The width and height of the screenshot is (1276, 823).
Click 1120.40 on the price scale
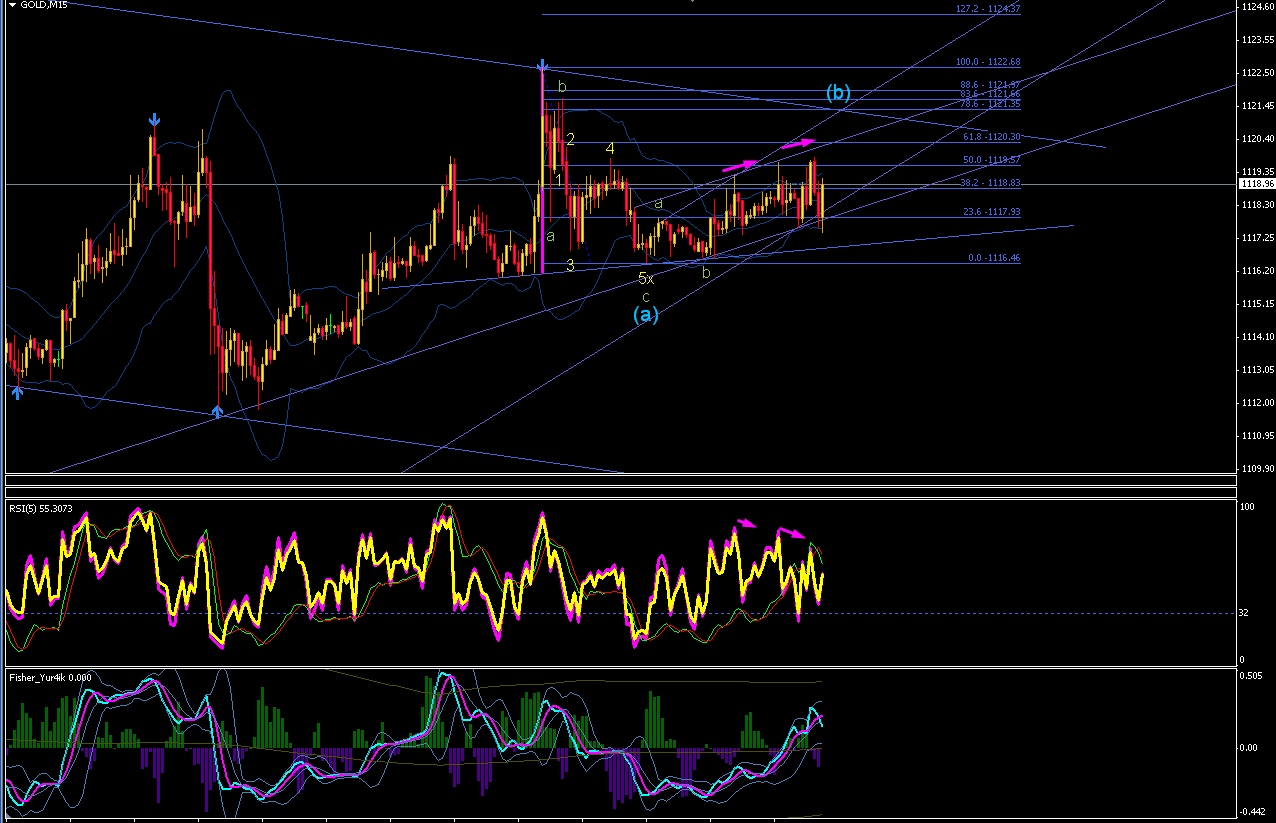1256,139
